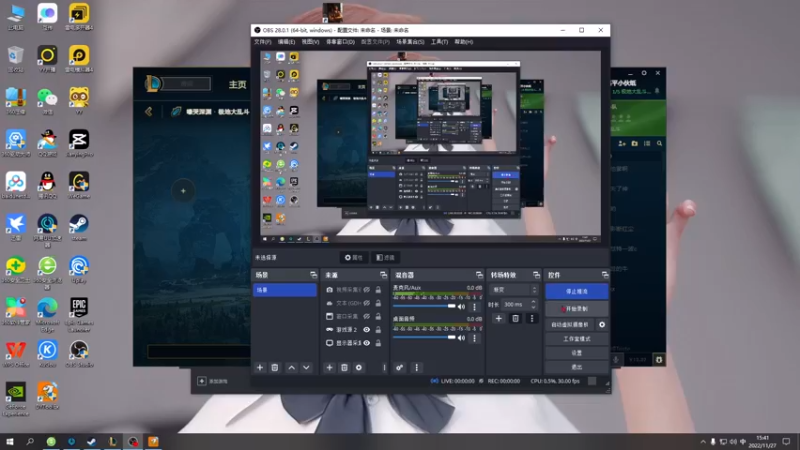Toggle lock on the Text (GDI+) source
The width and height of the screenshot is (800, 450).
pyautogui.click(x=378, y=303)
